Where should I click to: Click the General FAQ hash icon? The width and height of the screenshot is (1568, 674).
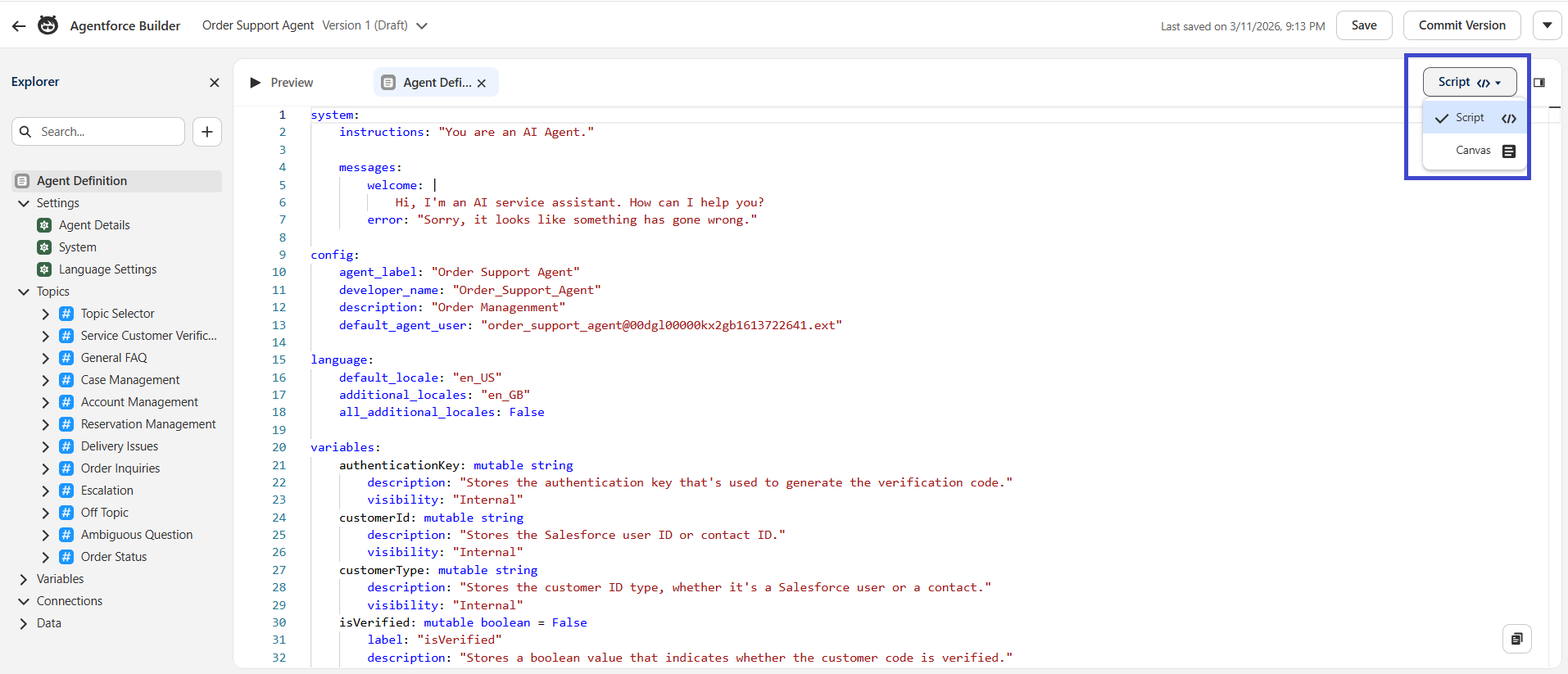coord(66,358)
